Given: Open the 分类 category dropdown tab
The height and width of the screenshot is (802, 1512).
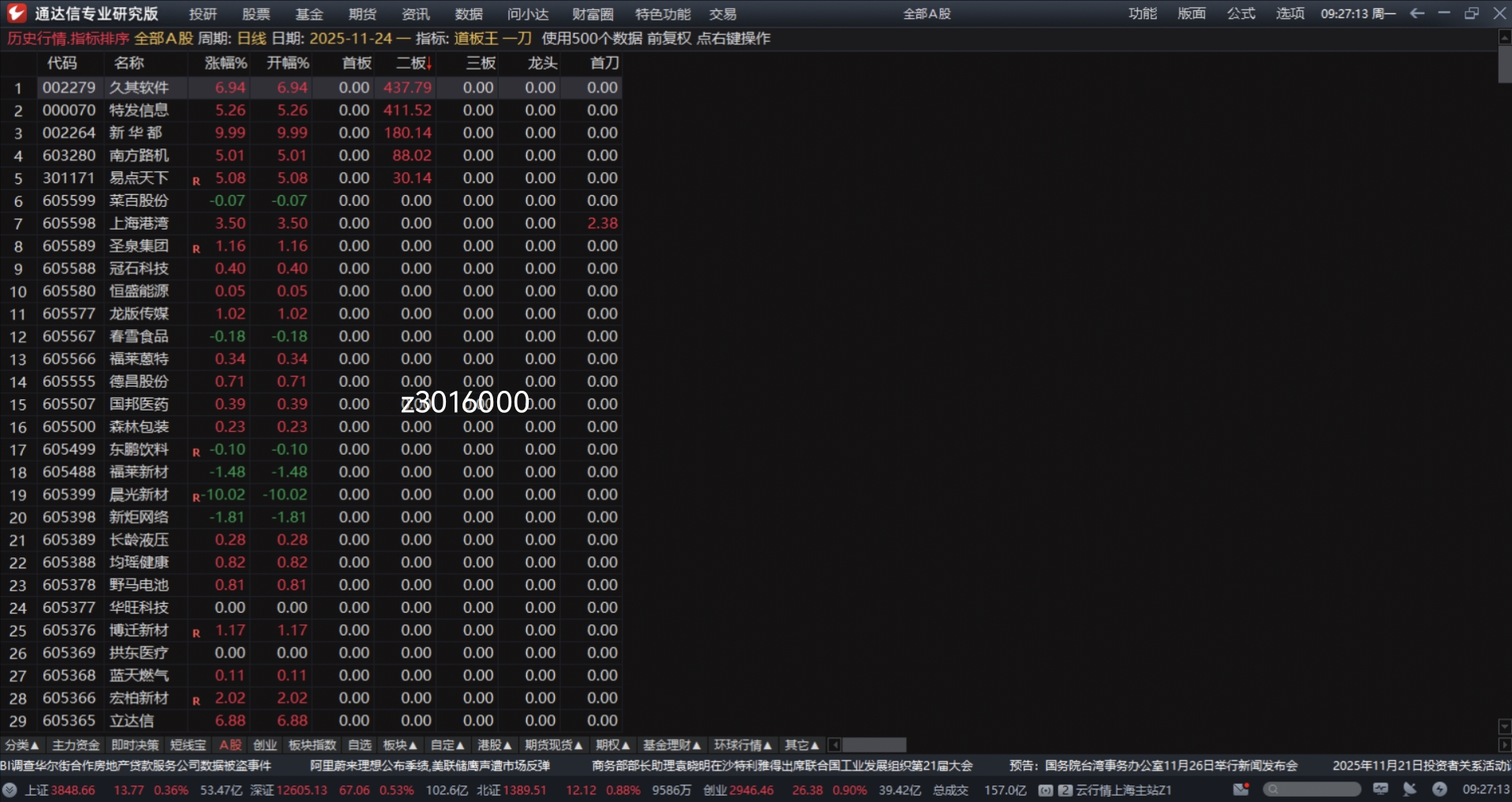Looking at the screenshot, I should (22, 745).
